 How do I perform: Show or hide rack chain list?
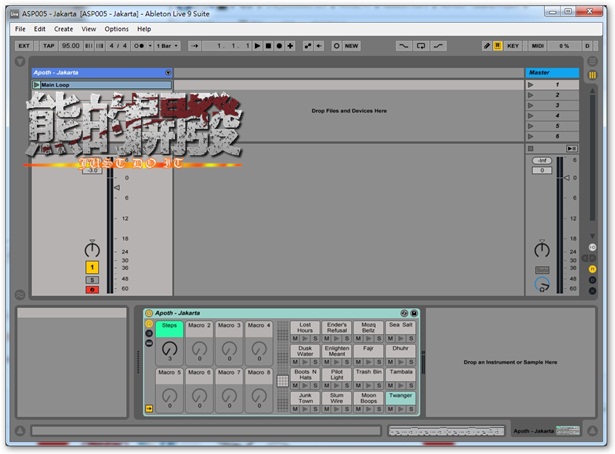[x=149, y=333]
